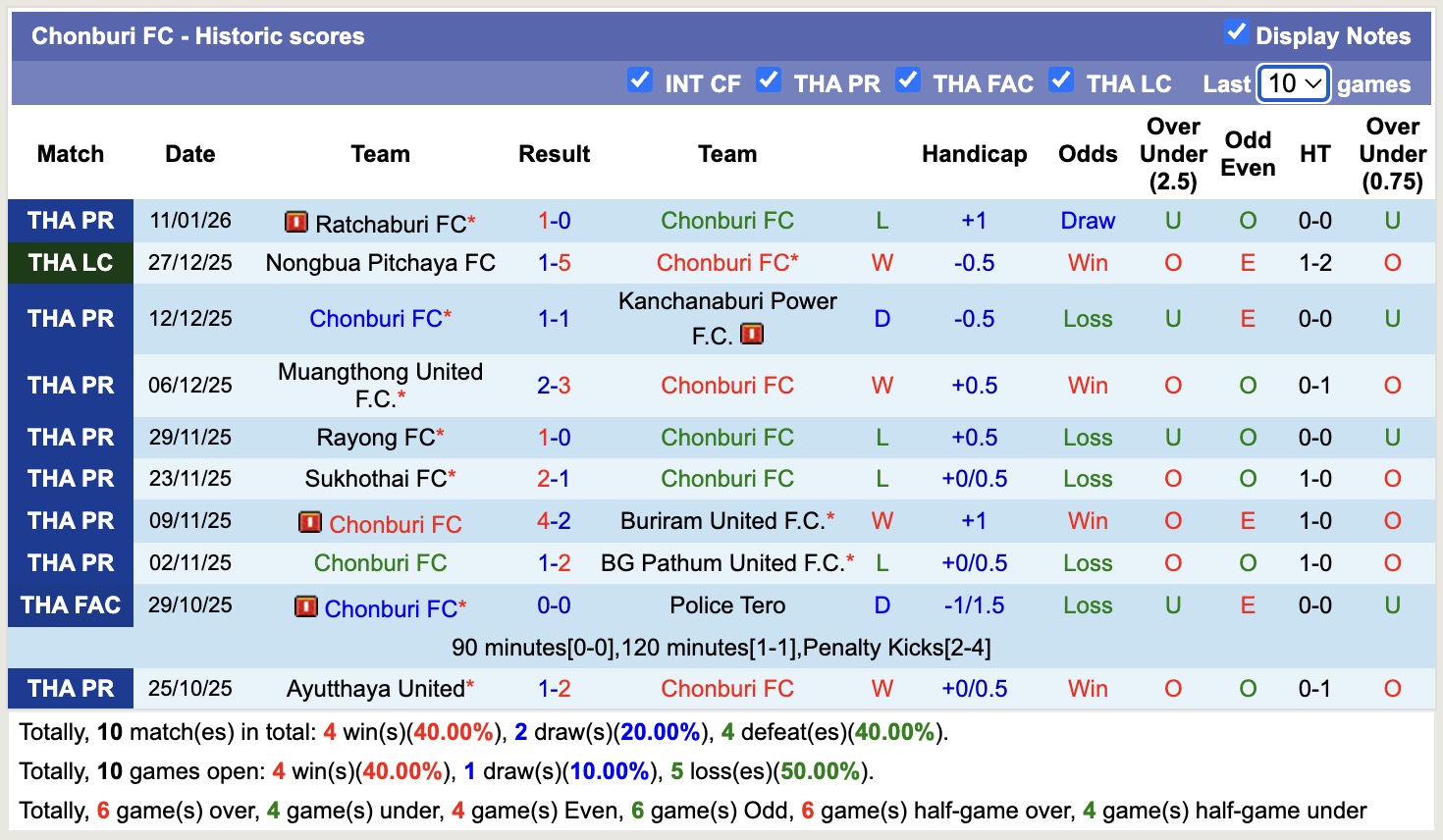This screenshot has width=1443, height=840.
Task: Open the Buriram United F.C. team page
Action: pyautogui.click(x=721, y=521)
